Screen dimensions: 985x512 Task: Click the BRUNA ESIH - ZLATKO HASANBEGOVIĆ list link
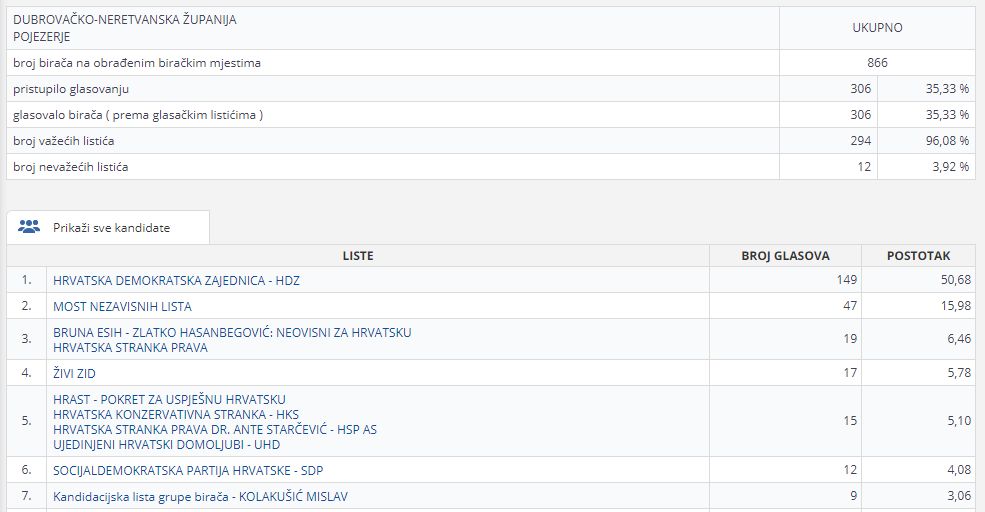point(232,332)
